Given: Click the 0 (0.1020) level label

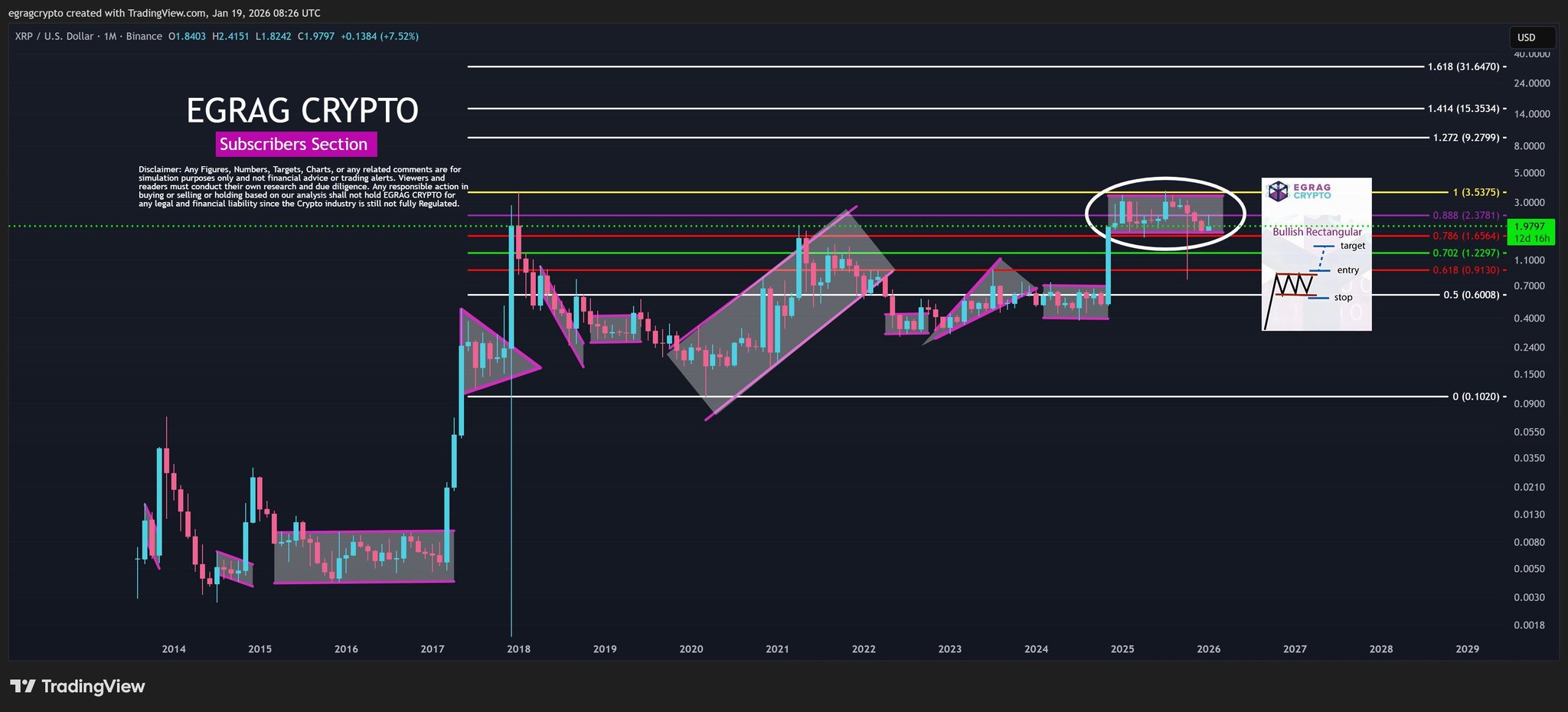Looking at the screenshot, I should [x=1475, y=397].
